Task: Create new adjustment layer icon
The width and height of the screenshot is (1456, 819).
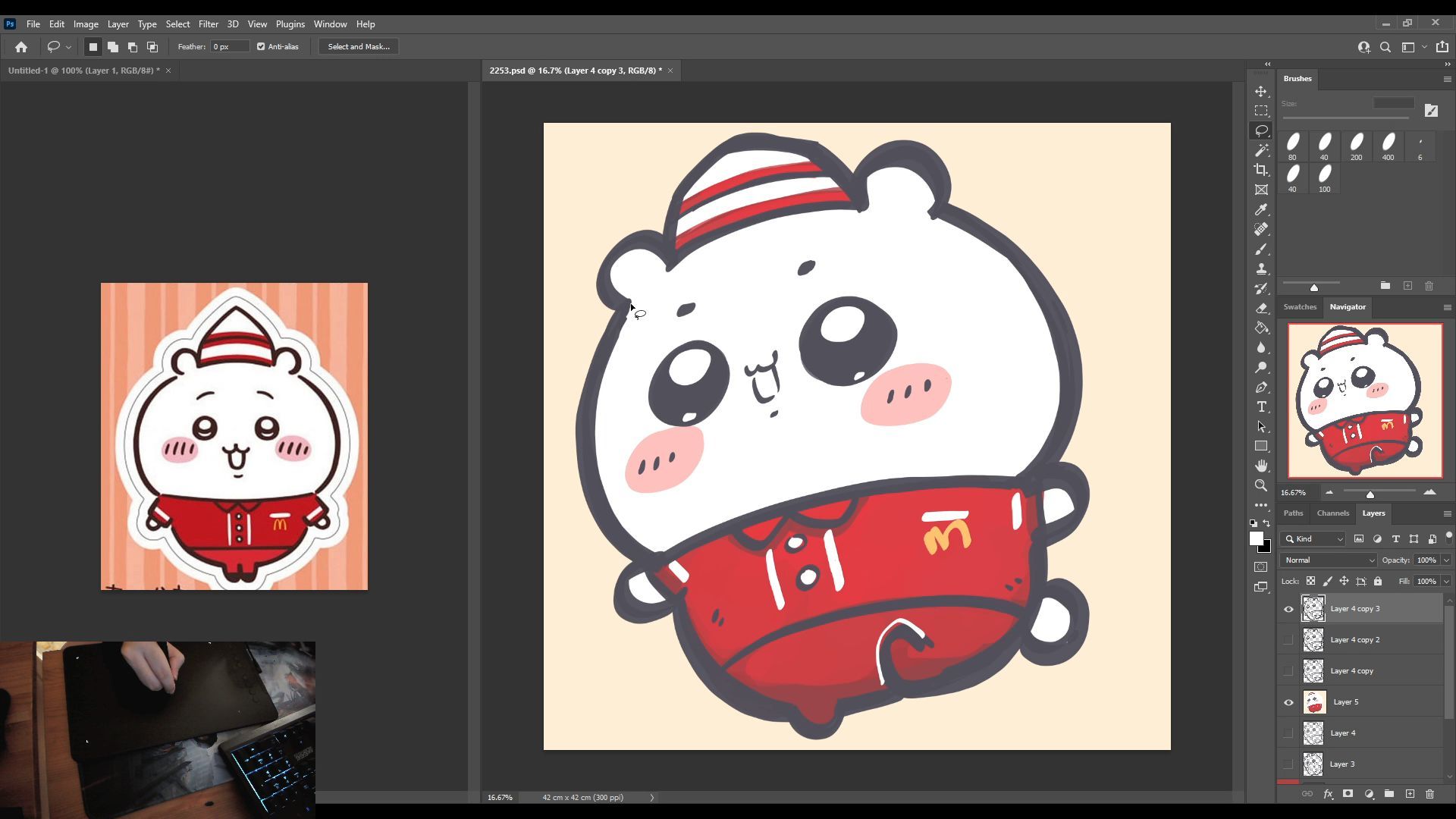Action: pos(1369,794)
